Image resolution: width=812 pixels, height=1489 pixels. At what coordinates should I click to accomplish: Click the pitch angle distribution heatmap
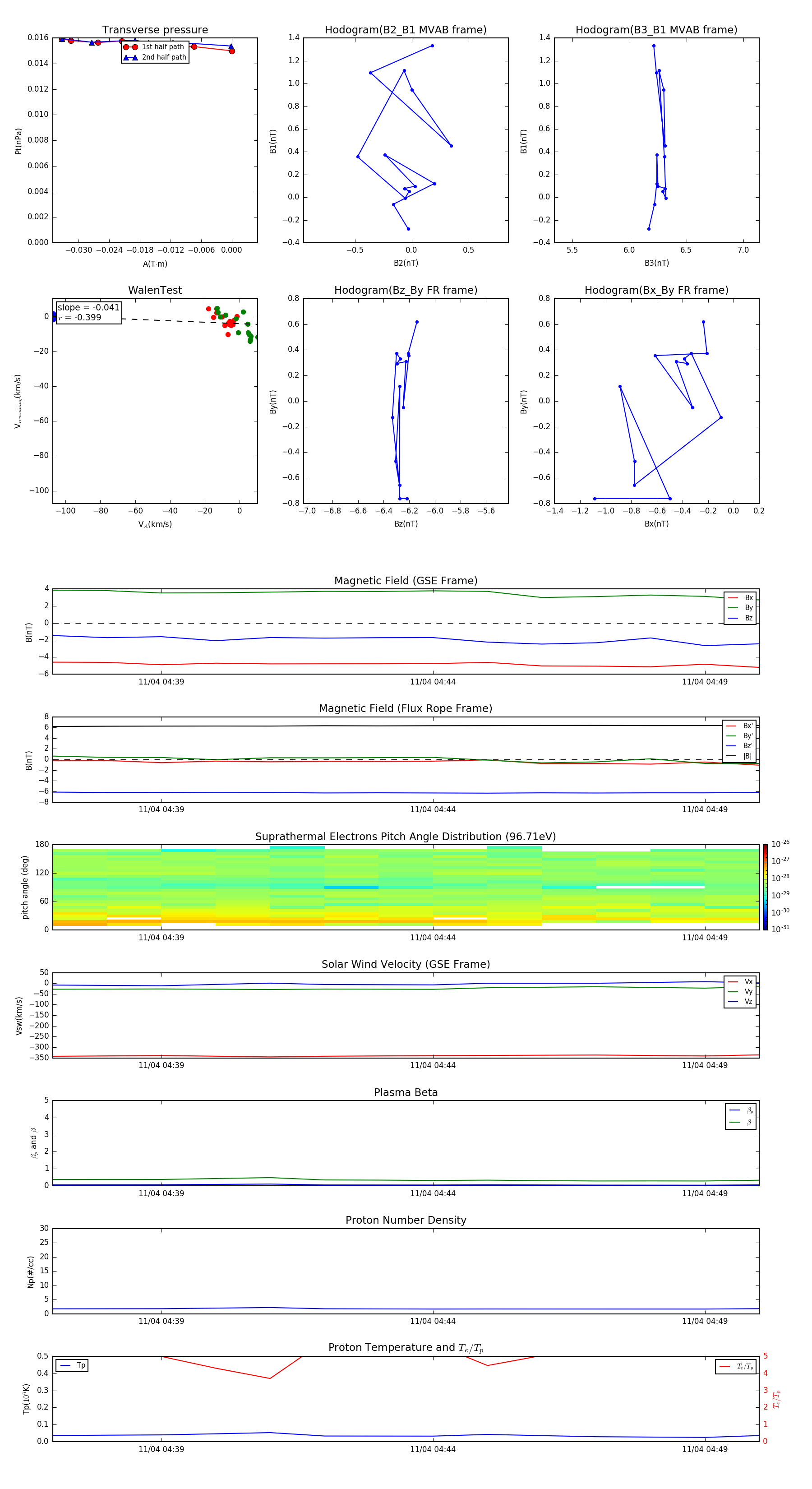click(406, 887)
